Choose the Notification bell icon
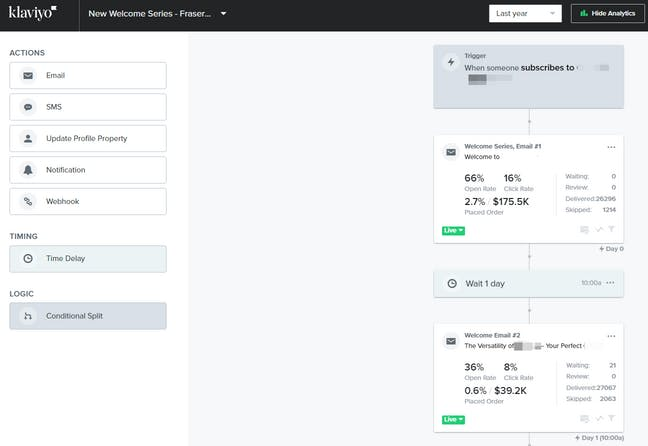This screenshot has width=648, height=446. (28, 170)
